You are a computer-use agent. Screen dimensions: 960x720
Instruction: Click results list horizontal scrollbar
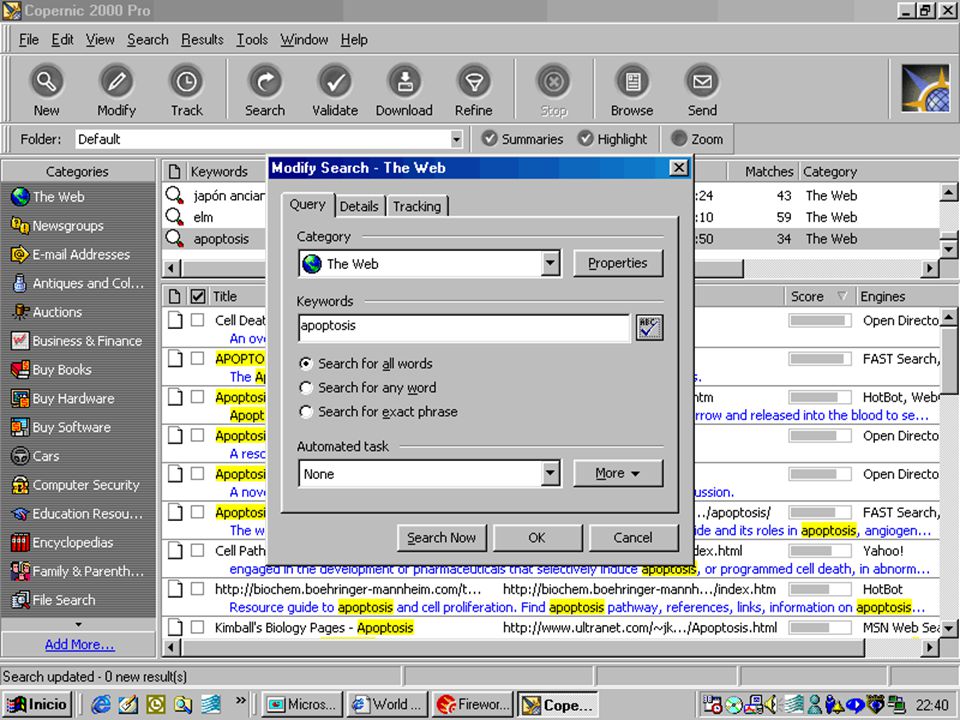pos(523,647)
